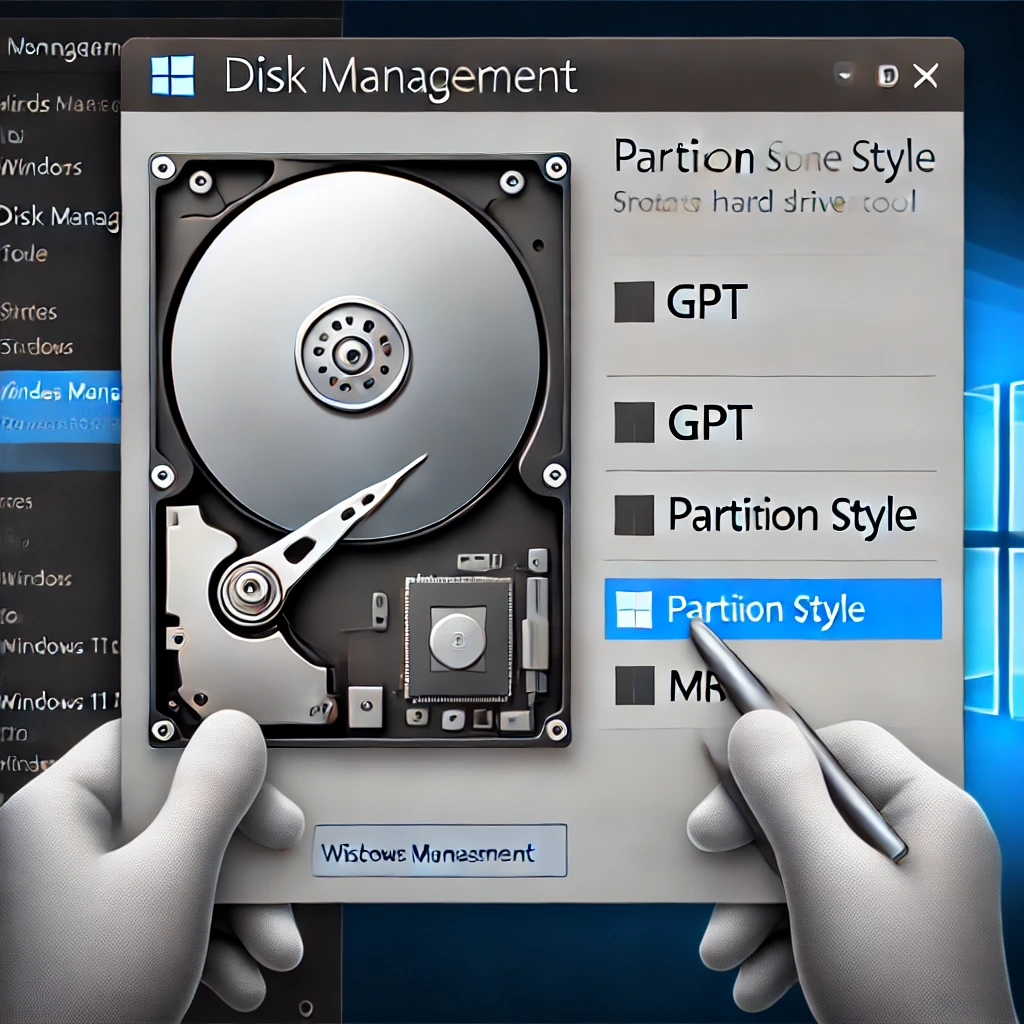
Task: Check the box beside unhighlighted Partition Style
Action: pyautogui.click(x=634, y=515)
